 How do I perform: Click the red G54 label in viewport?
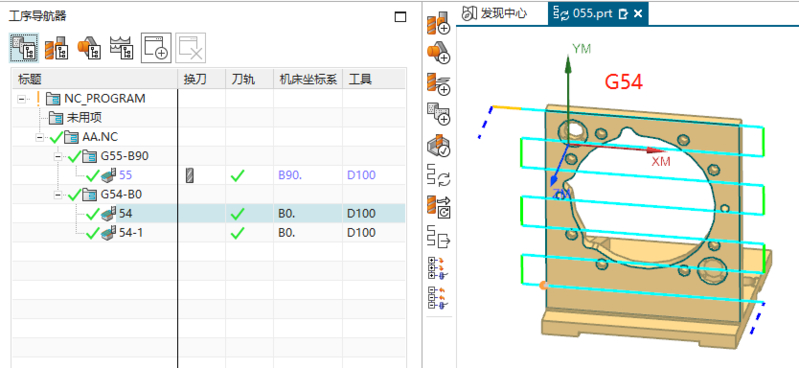pos(624,82)
